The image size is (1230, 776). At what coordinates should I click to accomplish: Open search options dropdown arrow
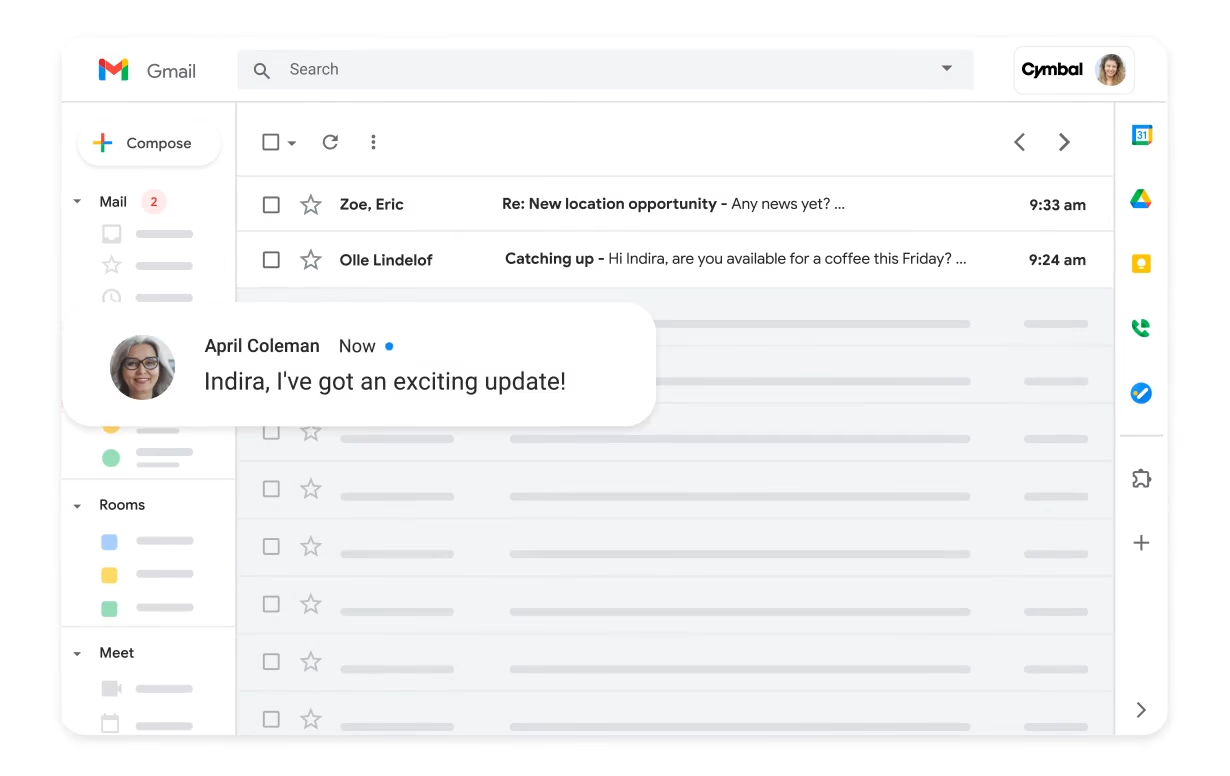click(x=946, y=69)
